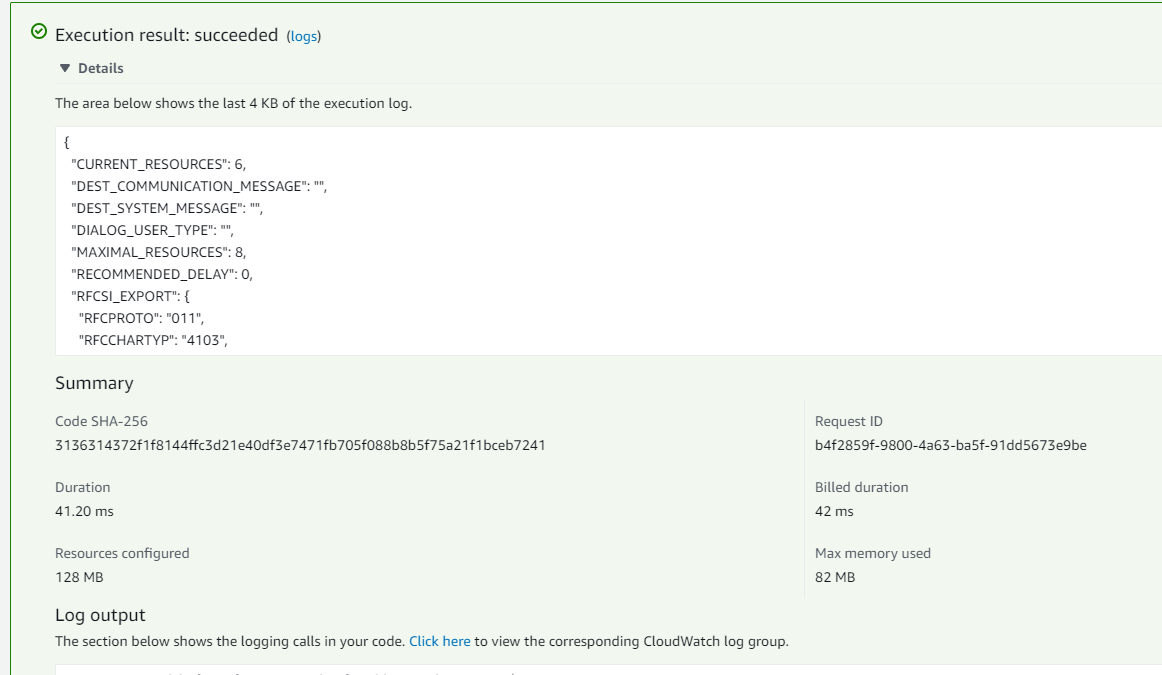Click the 42 ms billed duration value
The image size is (1162, 675).
tap(834, 511)
